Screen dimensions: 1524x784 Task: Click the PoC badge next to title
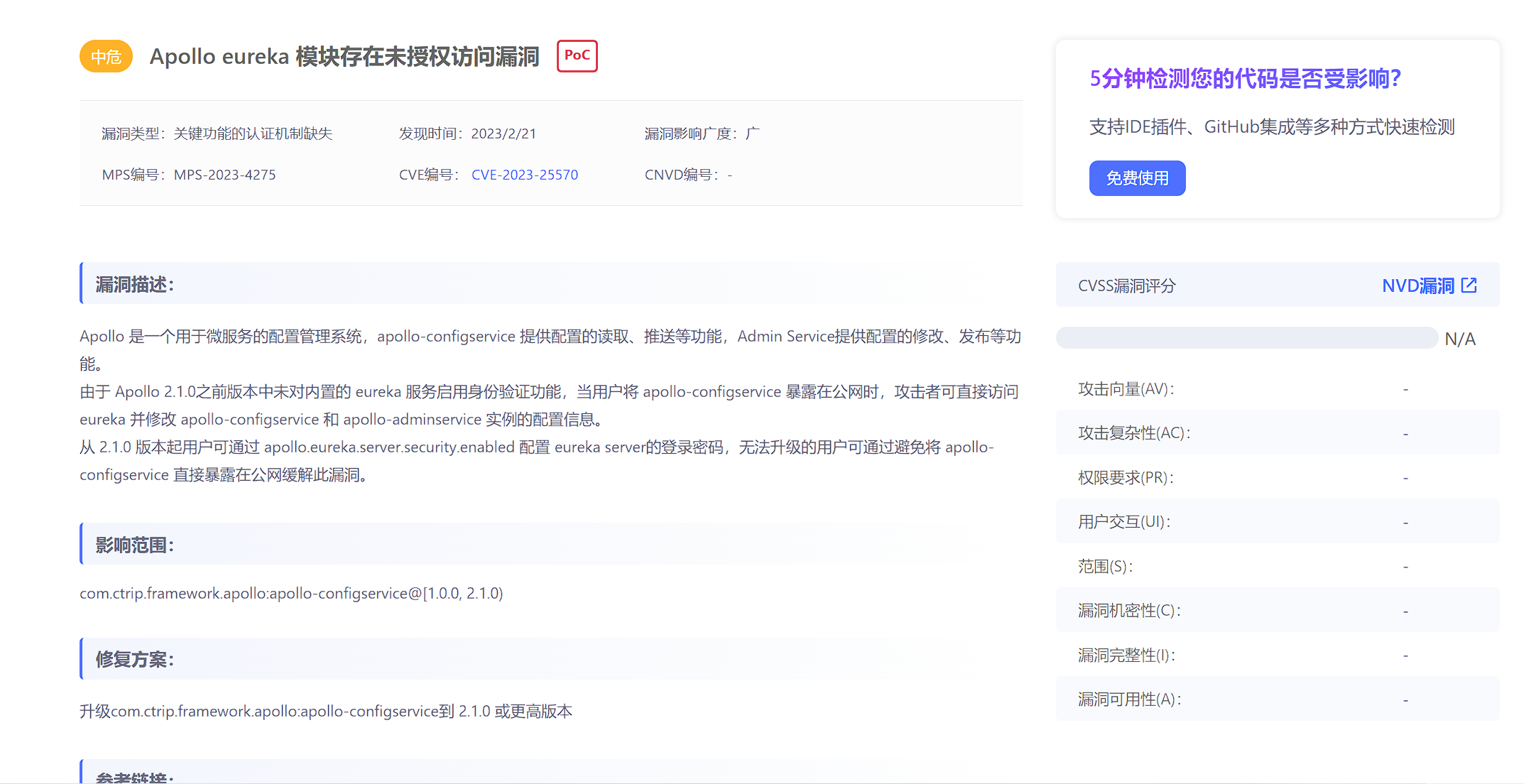tap(577, 56)
